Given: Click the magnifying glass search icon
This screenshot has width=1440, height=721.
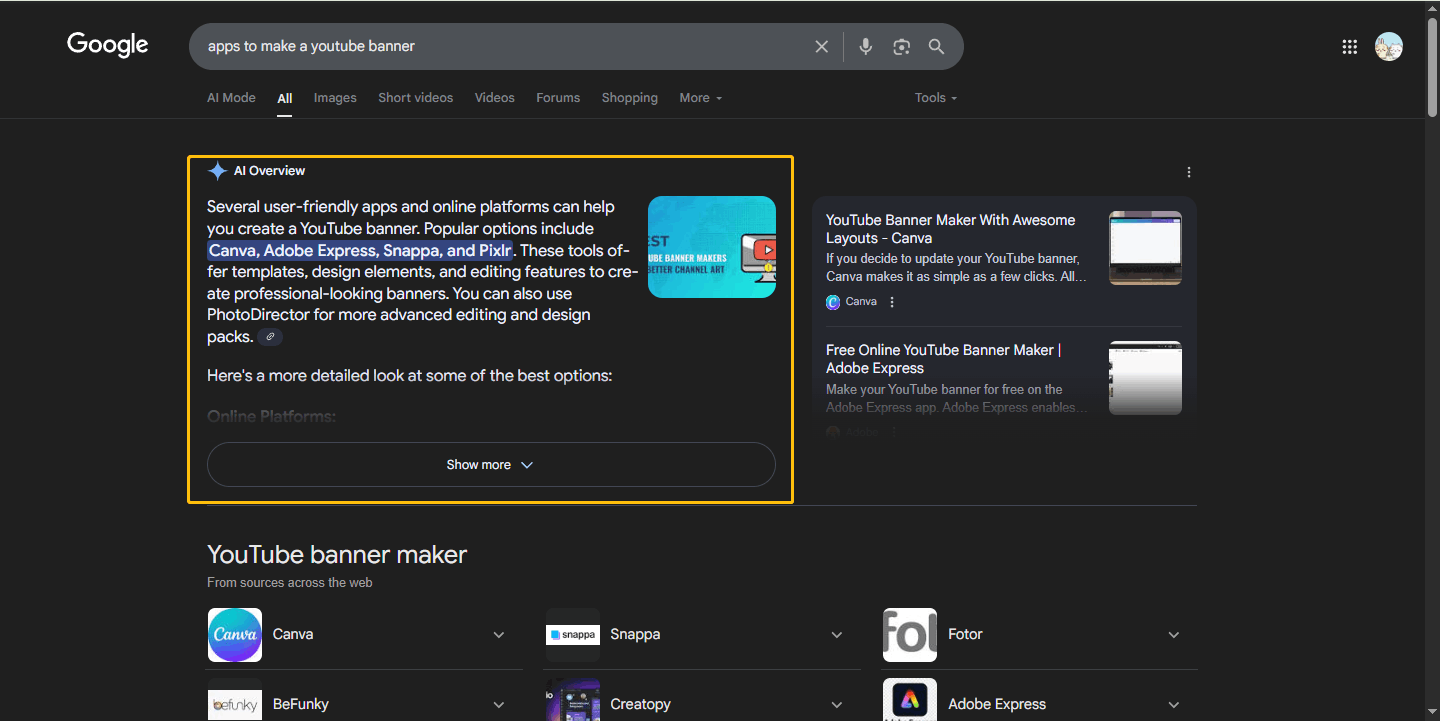Looking at the screenshot, I should pos(937,46).
